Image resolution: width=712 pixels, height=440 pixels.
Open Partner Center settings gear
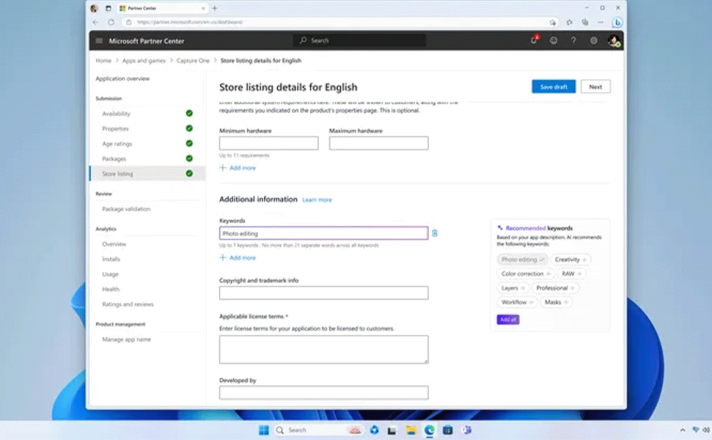click(x=593, y=40)
